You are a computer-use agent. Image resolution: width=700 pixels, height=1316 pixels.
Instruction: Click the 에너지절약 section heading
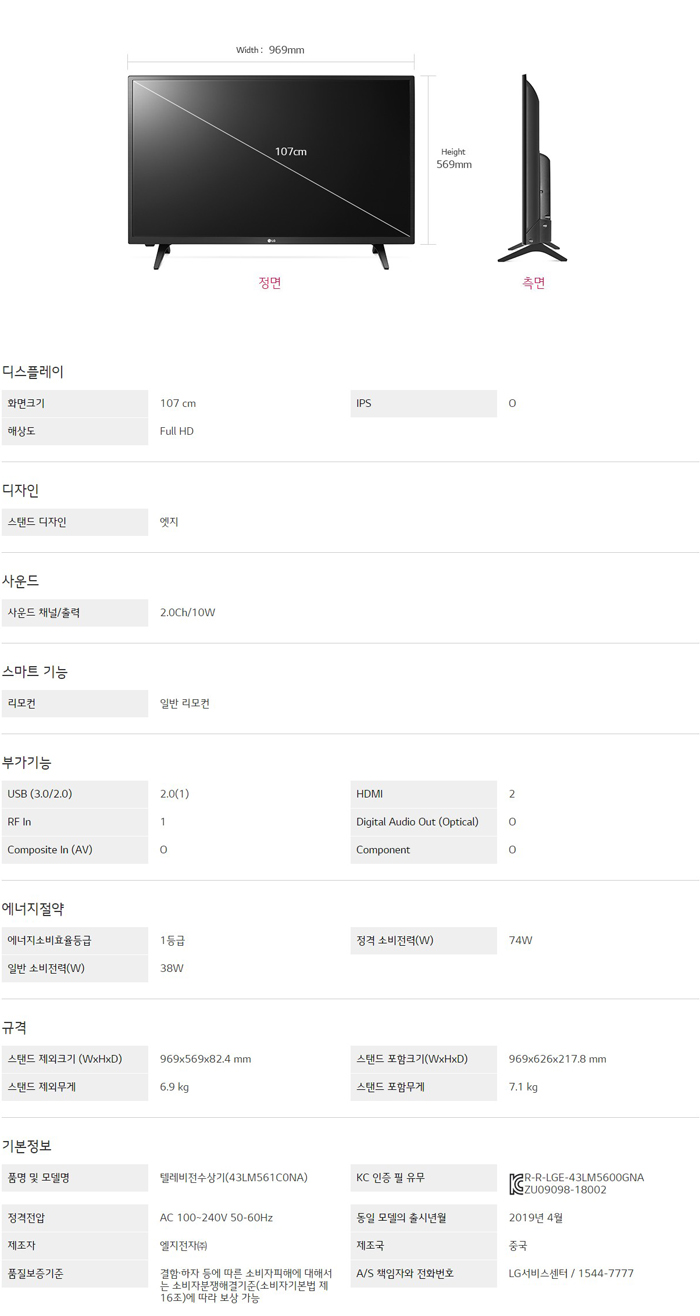pos(33,909)
